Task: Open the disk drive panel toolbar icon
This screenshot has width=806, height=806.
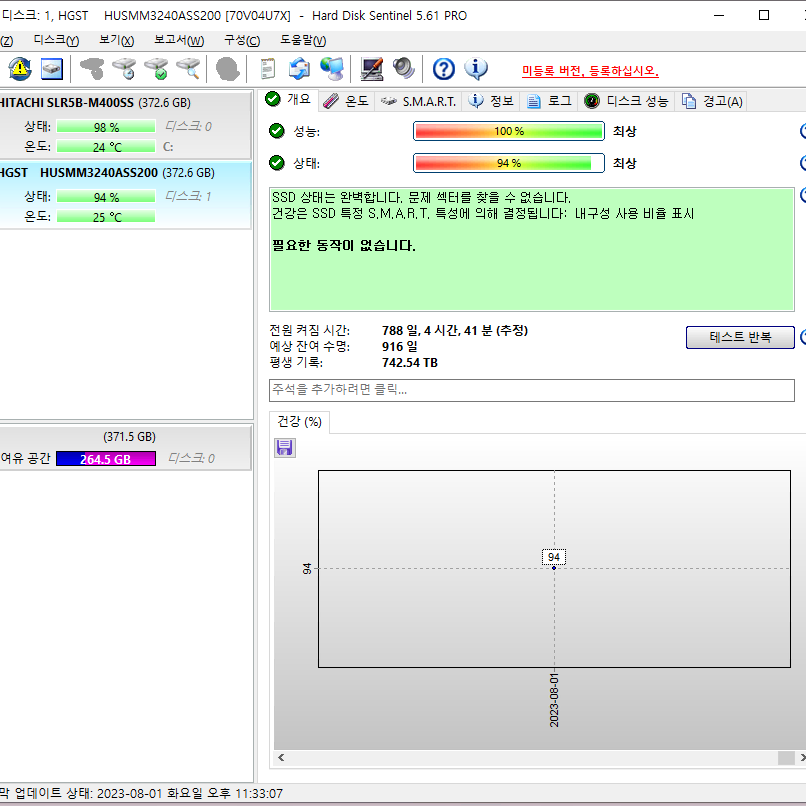Action: pyautogui.click(x=52, y=69)
